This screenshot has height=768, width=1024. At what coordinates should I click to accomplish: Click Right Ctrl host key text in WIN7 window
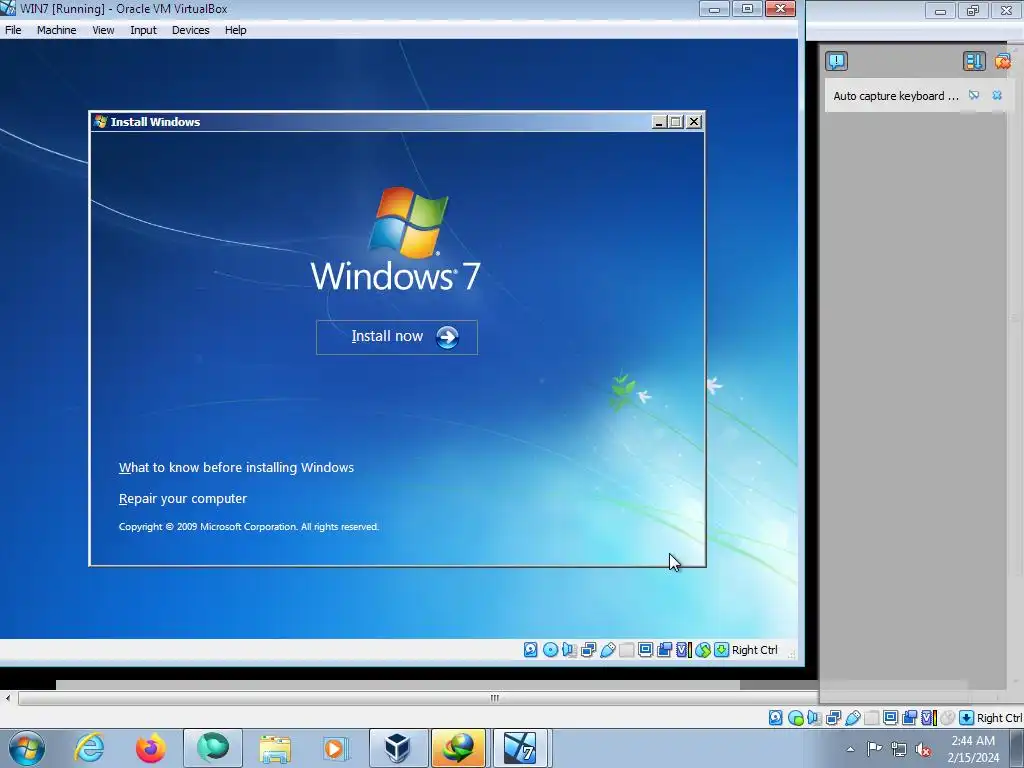click(754, 650)
